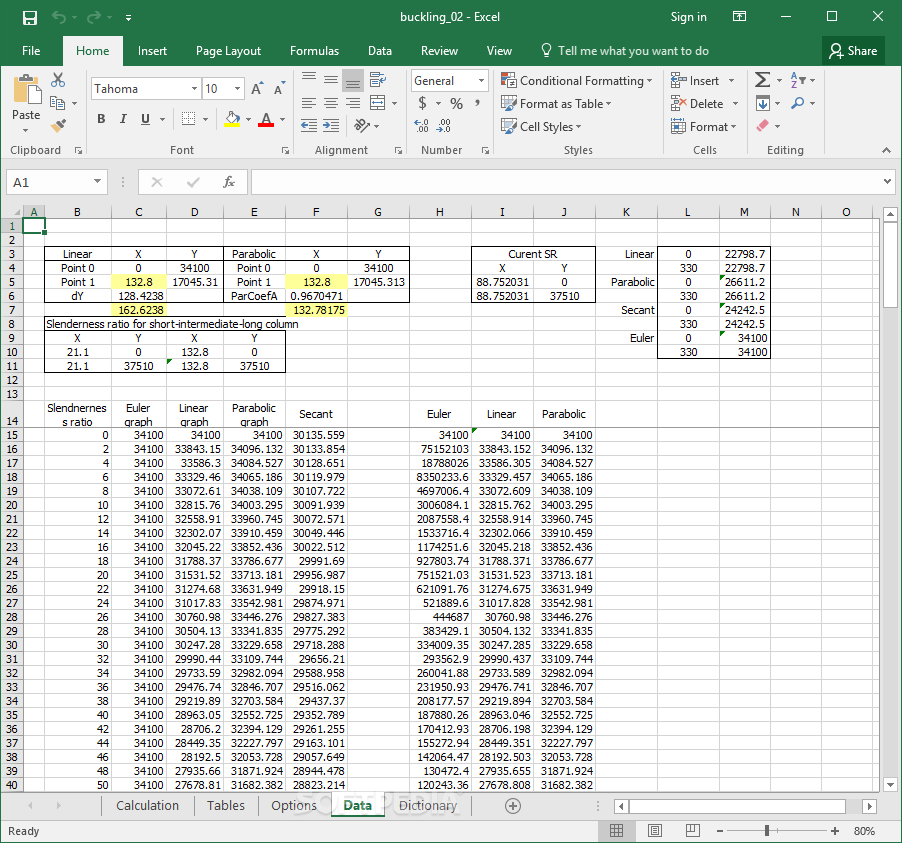The image size is (902, 843).
Task: Apply Accounting dollar number format
Action: click(423, 103)
